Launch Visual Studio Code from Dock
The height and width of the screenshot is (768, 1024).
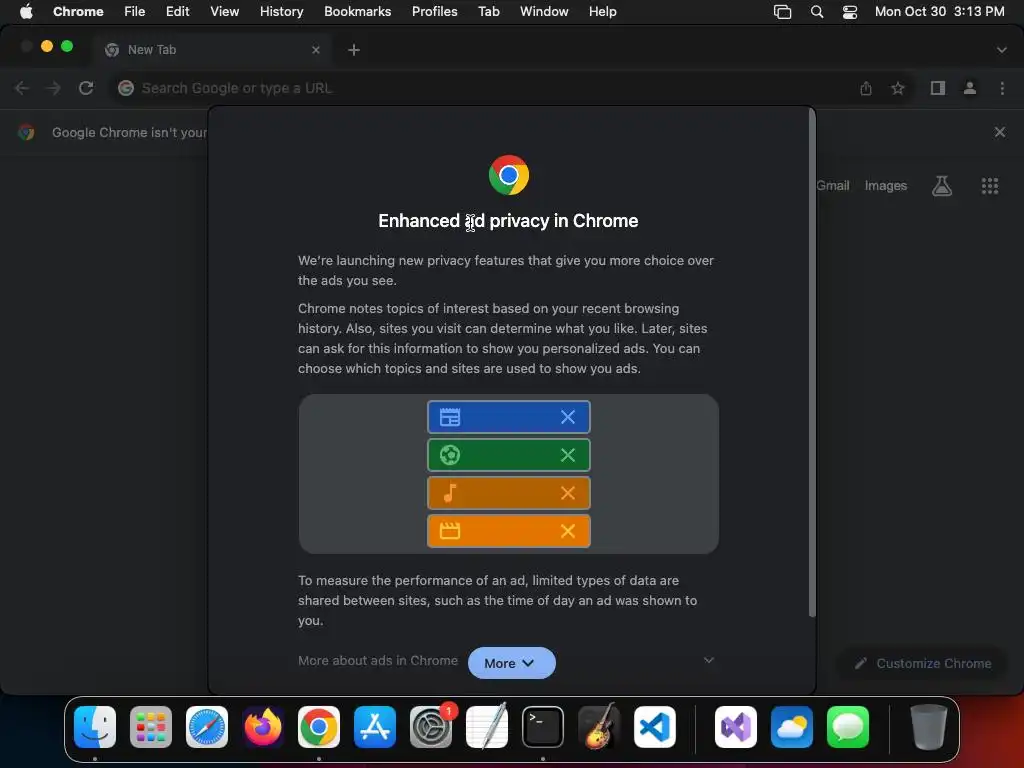[654, 727]
